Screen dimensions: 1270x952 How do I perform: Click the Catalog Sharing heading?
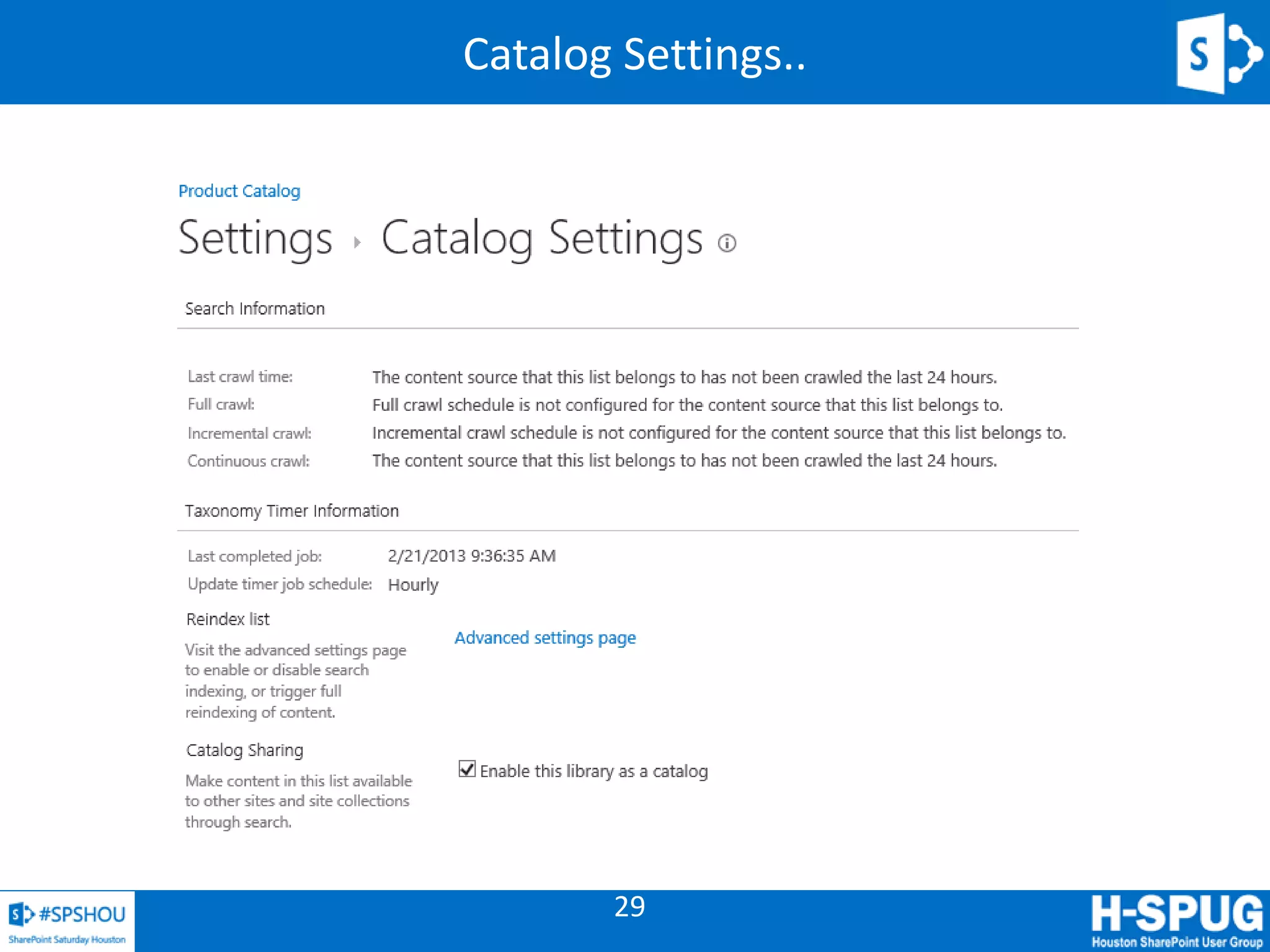click(x=245, y=751)
